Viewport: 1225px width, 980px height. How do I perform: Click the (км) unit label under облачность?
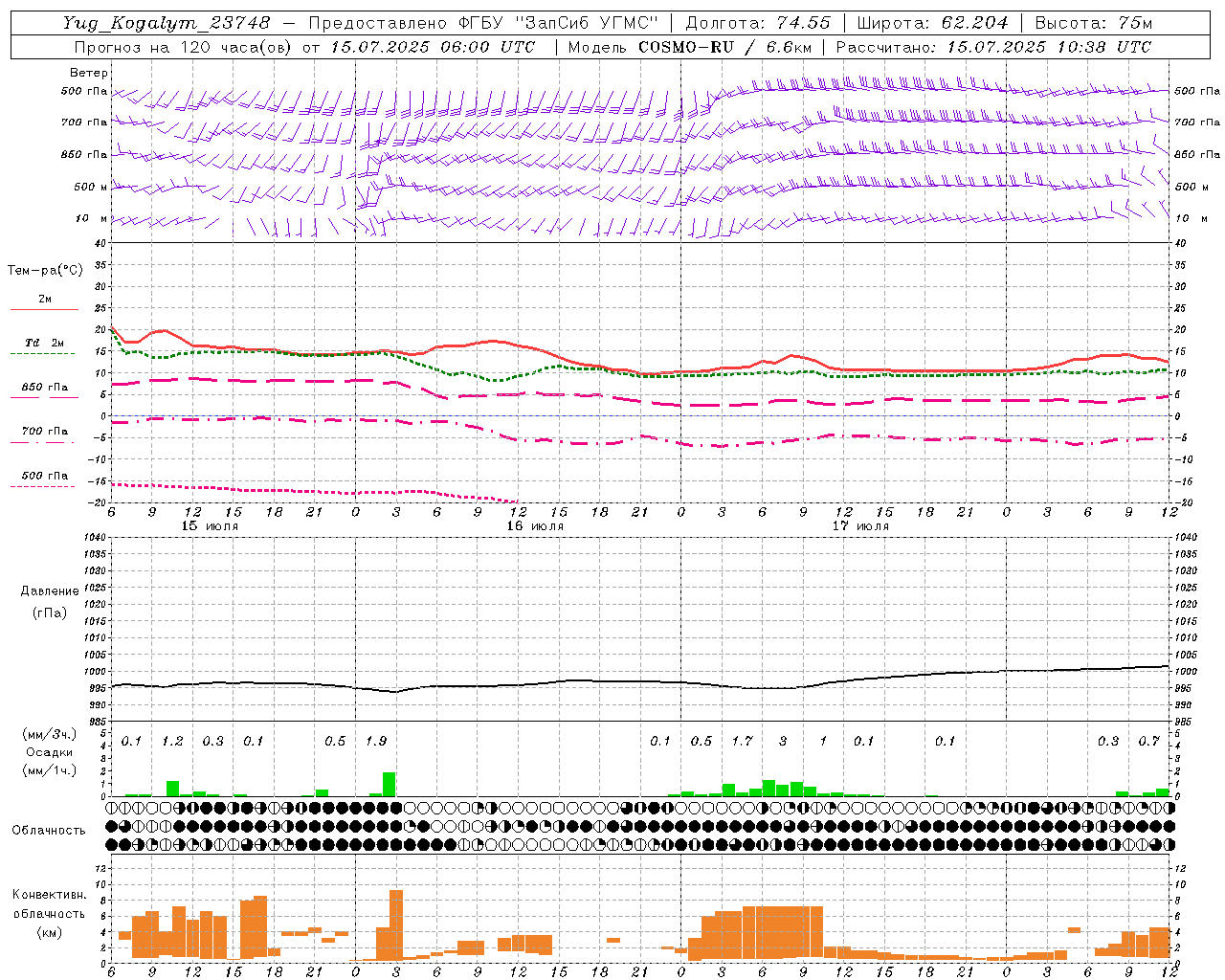pos(49,932)
